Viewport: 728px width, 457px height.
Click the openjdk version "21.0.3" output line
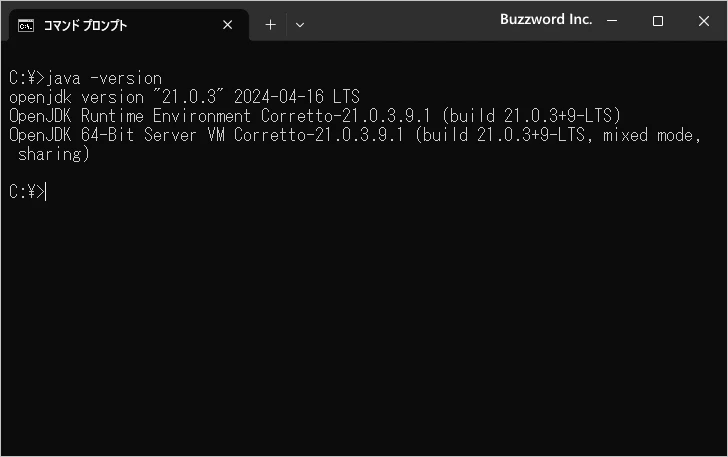(184, 97)
